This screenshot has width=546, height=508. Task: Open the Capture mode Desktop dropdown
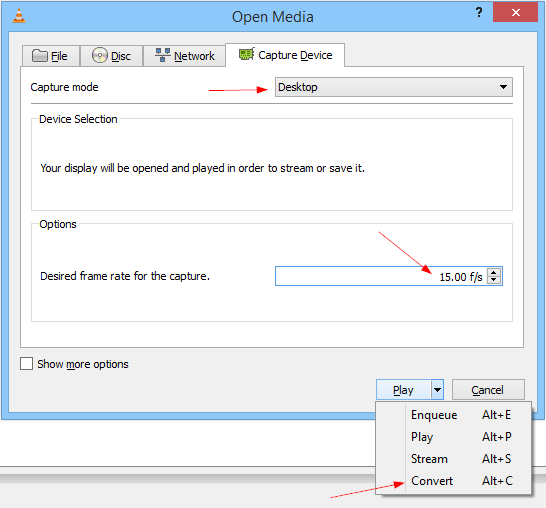pyautogui.click(x=393, y=87)
